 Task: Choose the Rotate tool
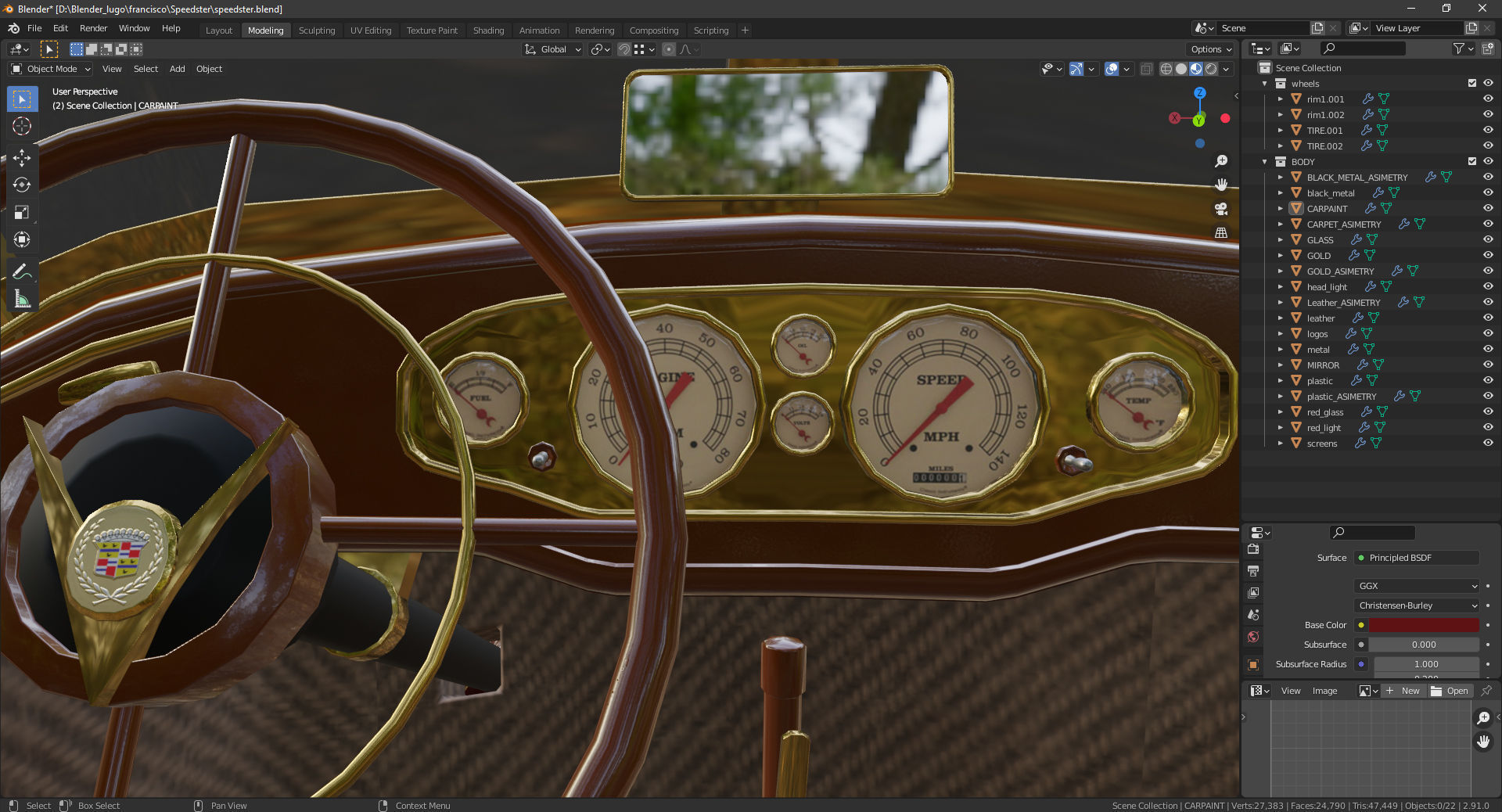click(x=22, y=185)
